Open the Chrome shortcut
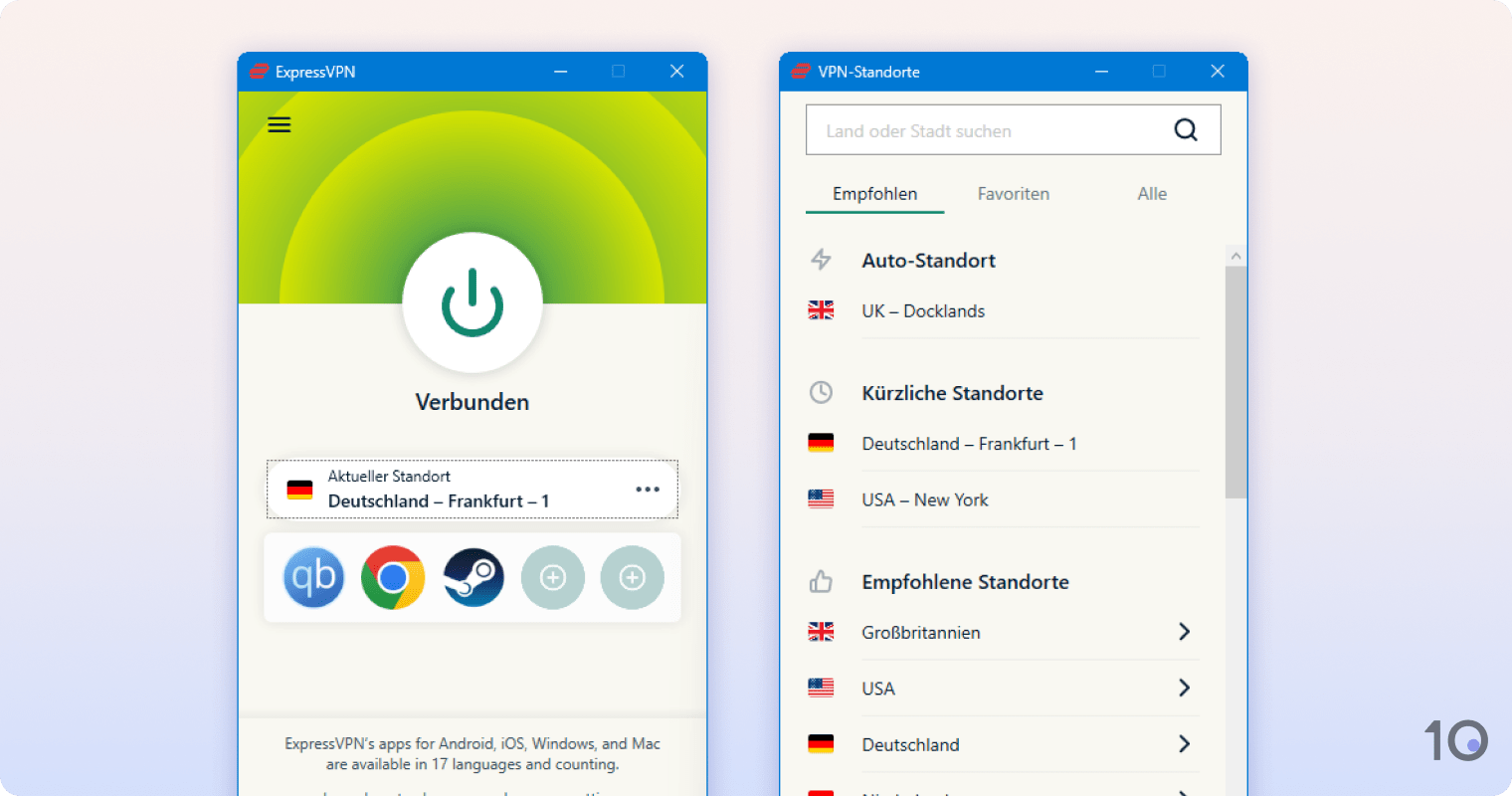 (393, 577)
